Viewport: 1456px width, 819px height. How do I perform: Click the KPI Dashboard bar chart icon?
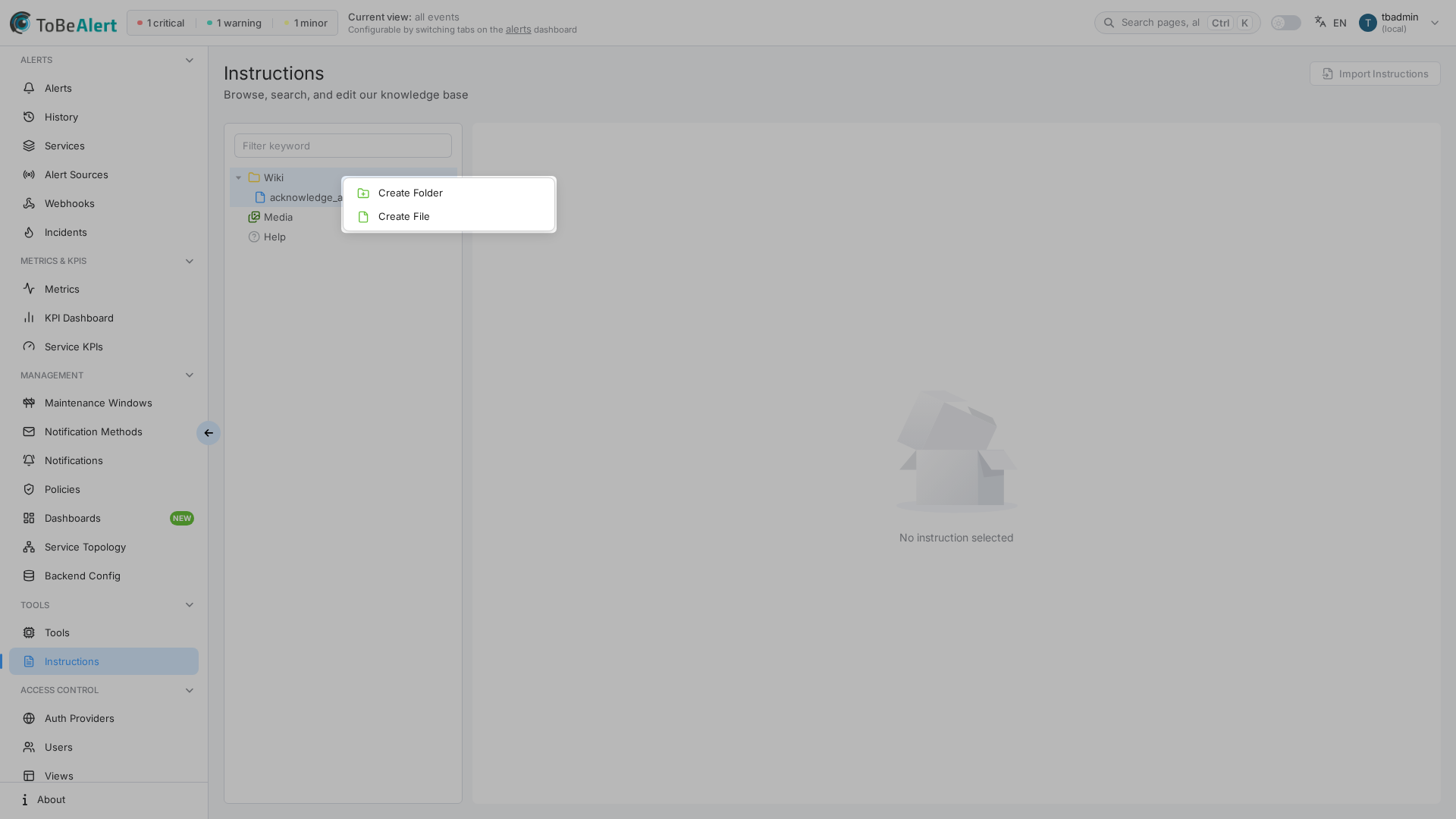29,318
